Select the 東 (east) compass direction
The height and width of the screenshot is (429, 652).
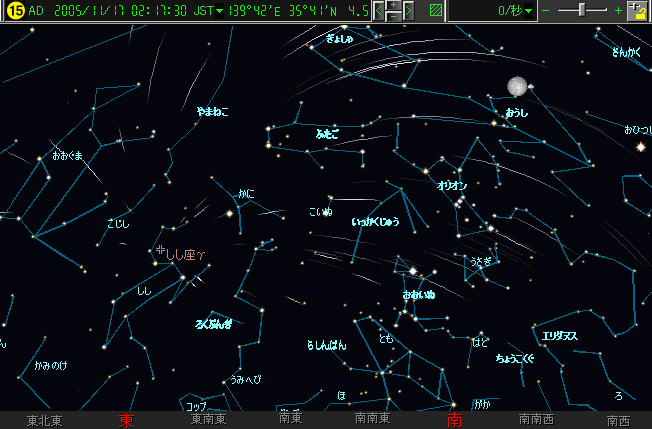point(127,420)
